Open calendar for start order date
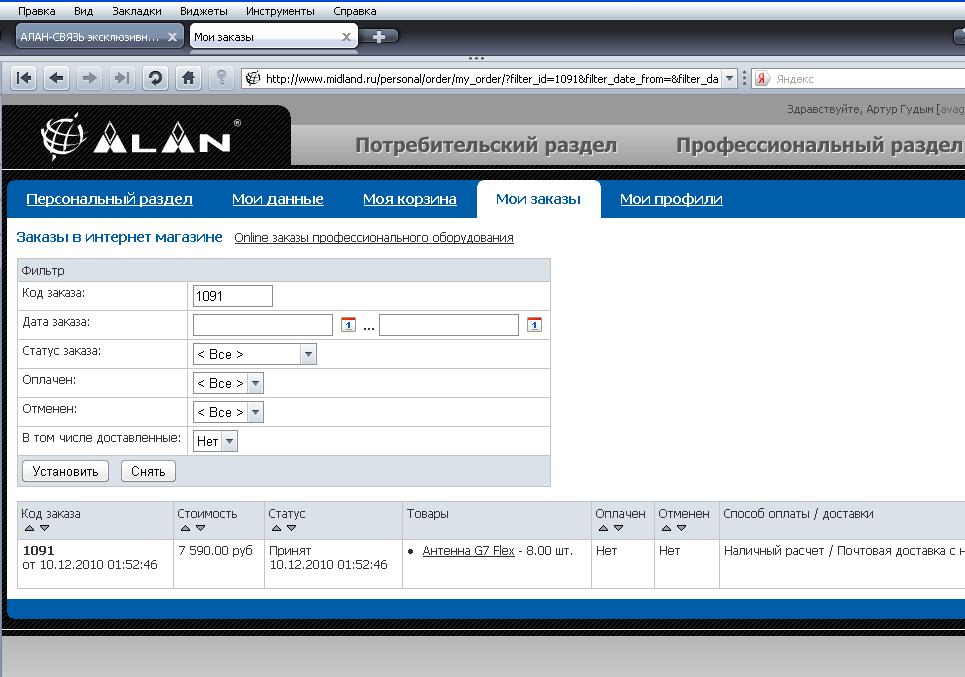The width and height of the screenshot is (965, 677). click(348, 324)
